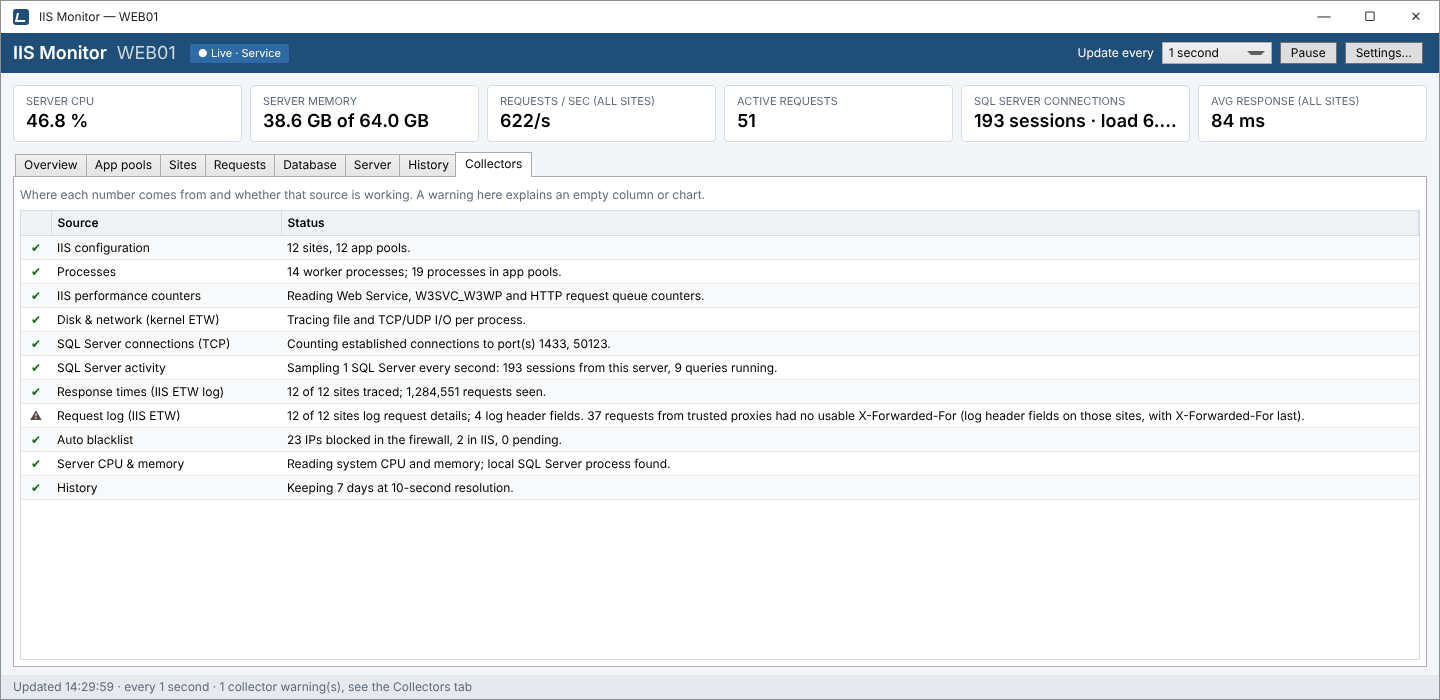Click the green check icon beside Processes
The width and height of the screenshot is (1440, 700).
[36, 272]
